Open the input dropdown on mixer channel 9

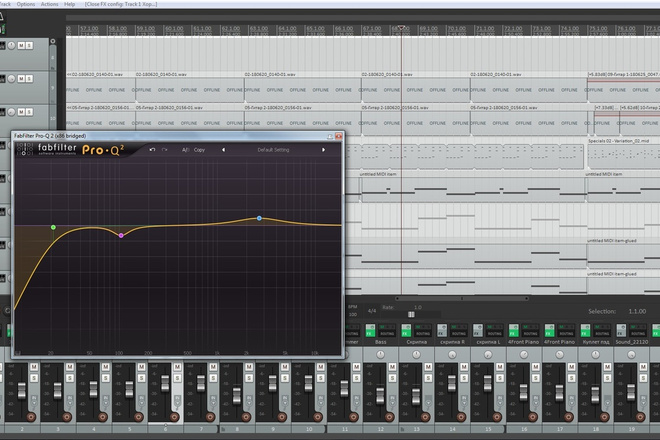(285, 400)
